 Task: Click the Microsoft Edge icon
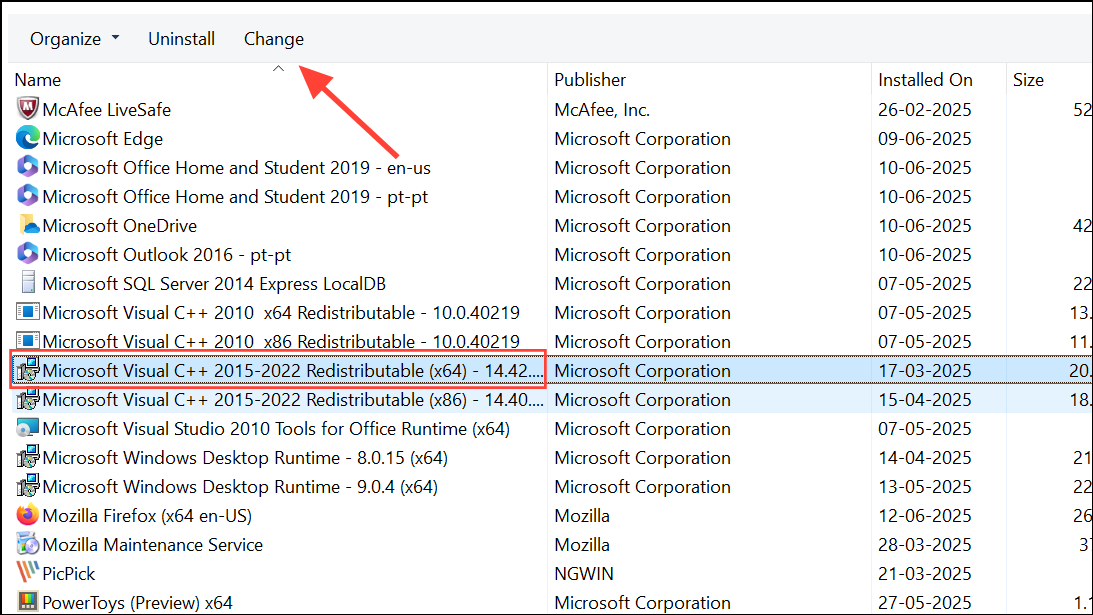pos(27,138)
